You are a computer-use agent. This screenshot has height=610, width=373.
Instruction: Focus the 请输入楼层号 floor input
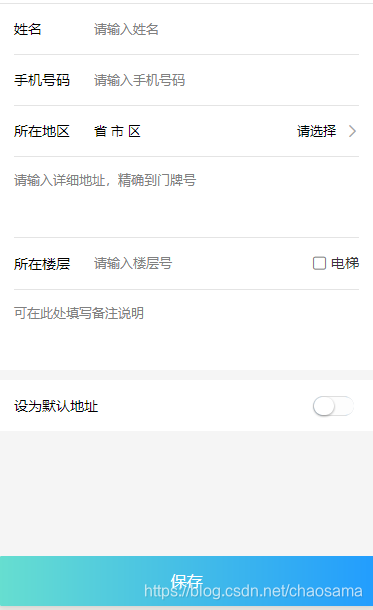pyautogui.click(x=198, y=263)
